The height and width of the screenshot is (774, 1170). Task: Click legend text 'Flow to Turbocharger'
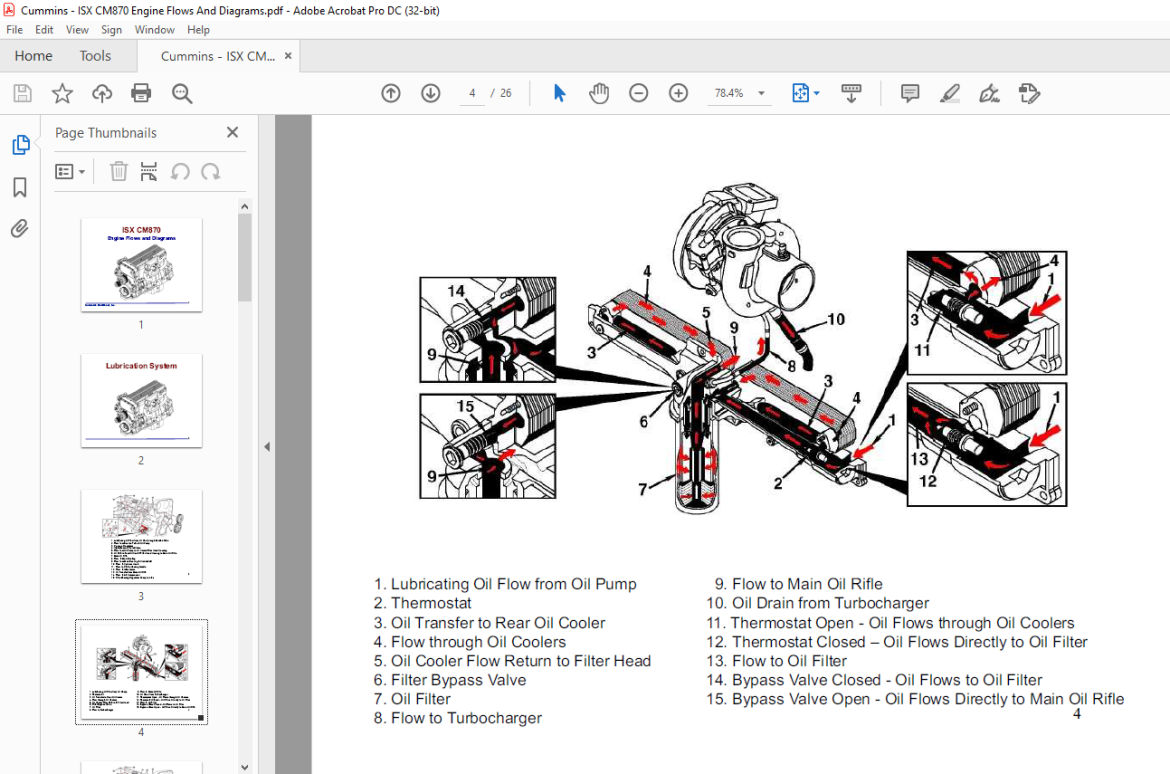coord(466,718)
